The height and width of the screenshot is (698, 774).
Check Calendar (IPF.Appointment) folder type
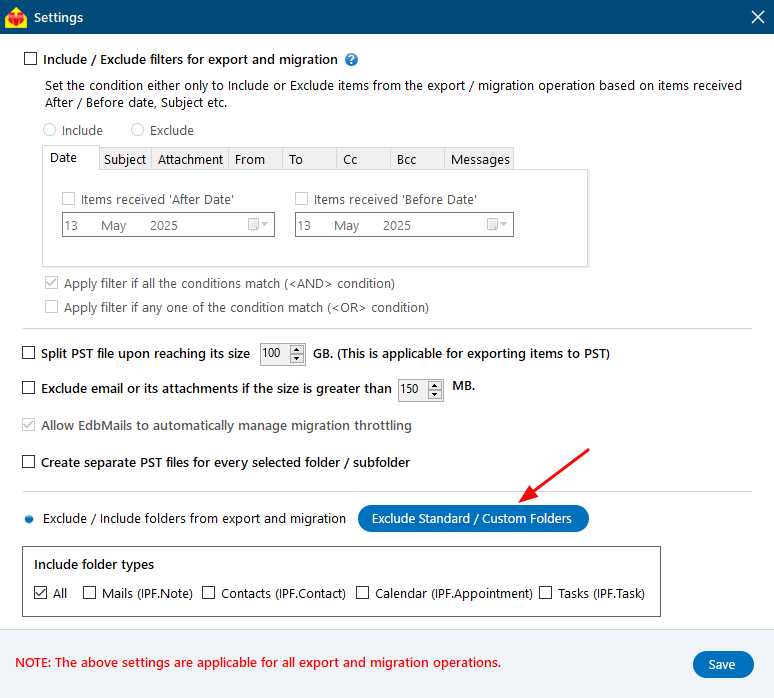363,592
